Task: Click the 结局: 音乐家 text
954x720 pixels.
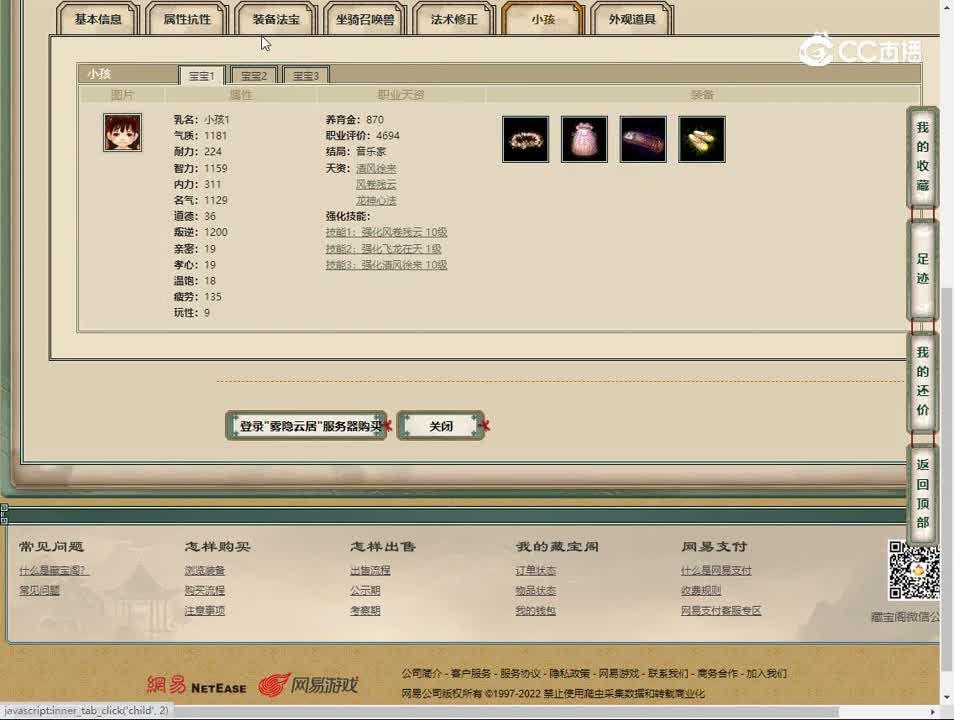Action: pyautogui.click(x=356, y=151)
